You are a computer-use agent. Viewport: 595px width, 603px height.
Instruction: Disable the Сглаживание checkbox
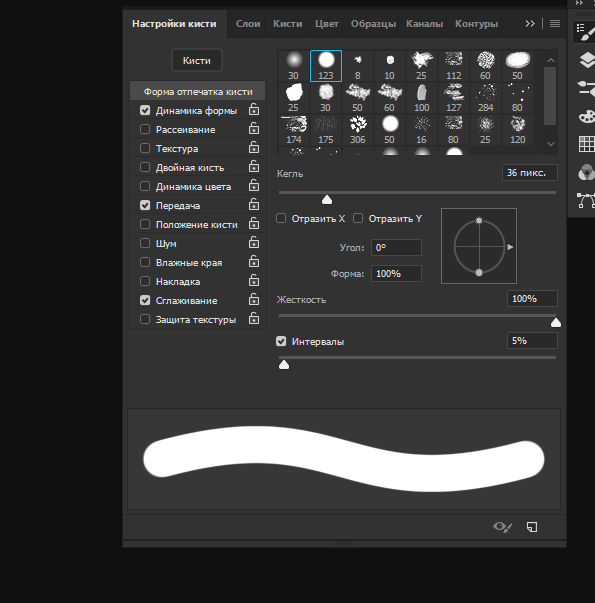coord(145,300)
